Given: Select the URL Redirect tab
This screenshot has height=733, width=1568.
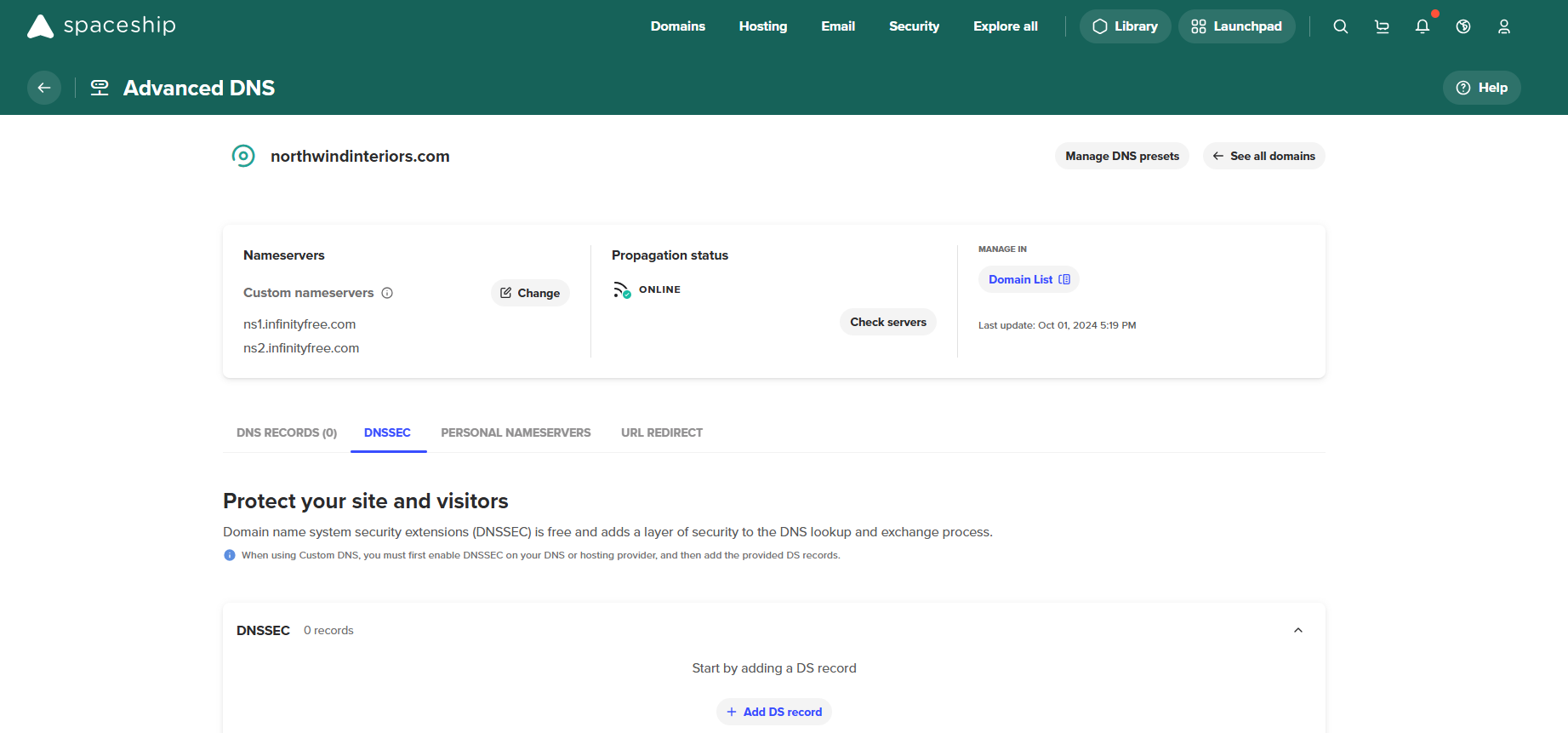Looking at the screenshot, I should 661,432.
